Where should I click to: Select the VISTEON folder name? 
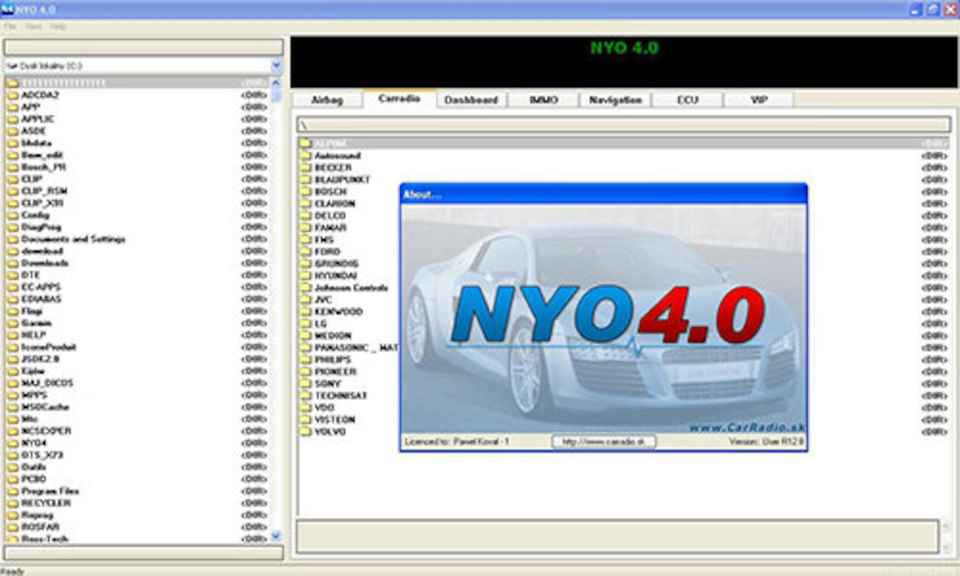(335, 419)
